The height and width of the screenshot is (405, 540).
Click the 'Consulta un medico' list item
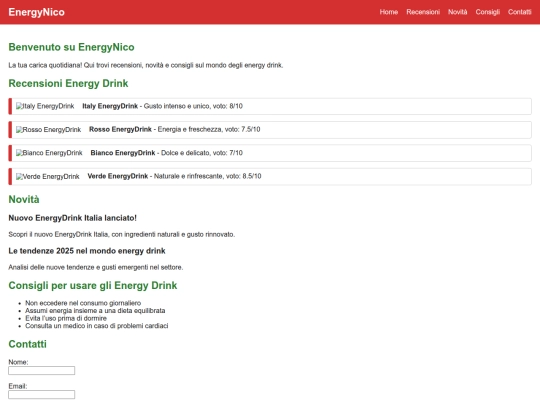pyautogui.click(x=97, y=326)
